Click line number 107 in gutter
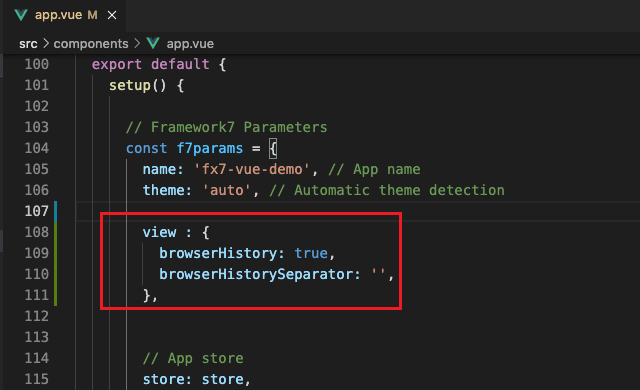The width and height of the screenshot is (640, 390). pyautogui.click(x=37, y=211)
